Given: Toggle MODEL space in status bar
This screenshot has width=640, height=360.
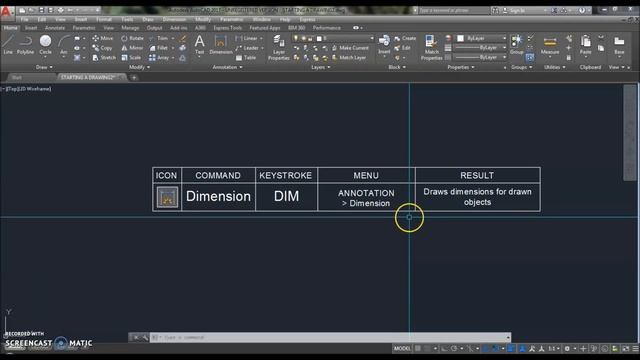Looking at the screenshot, I should 402,348.
